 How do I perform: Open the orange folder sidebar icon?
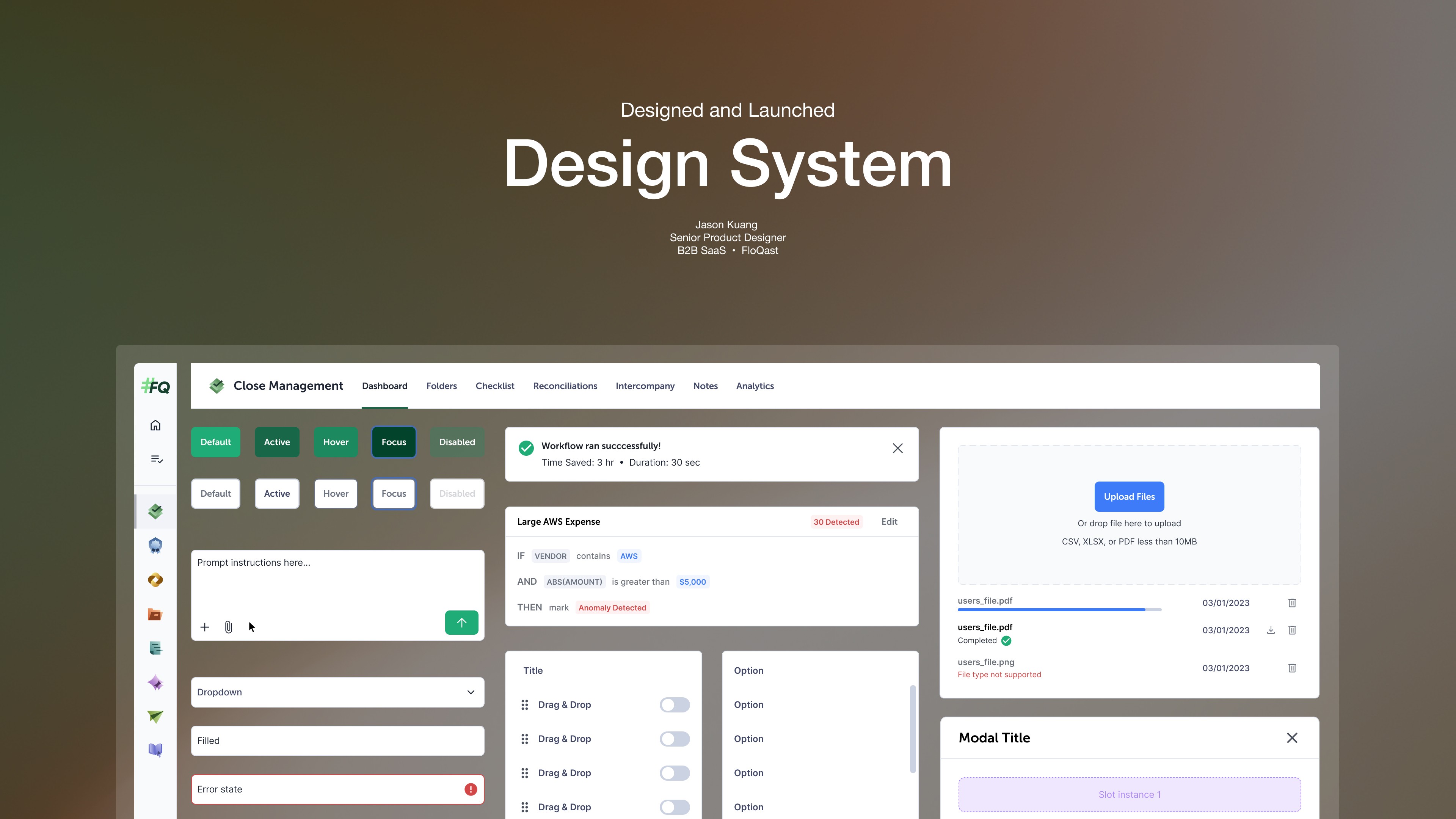pos(155,614)
